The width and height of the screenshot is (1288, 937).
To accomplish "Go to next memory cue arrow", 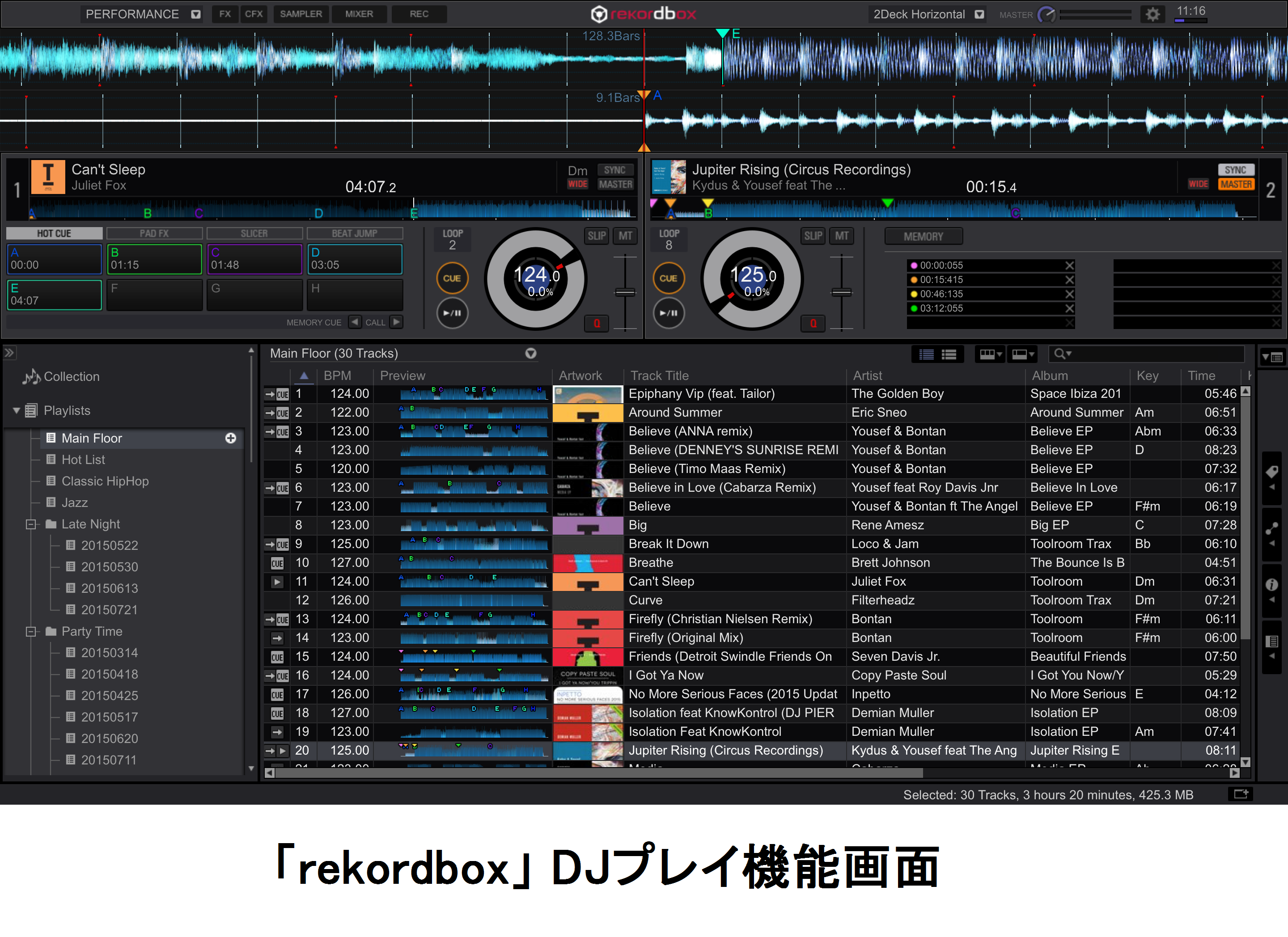I will click(x=396, y=322).
